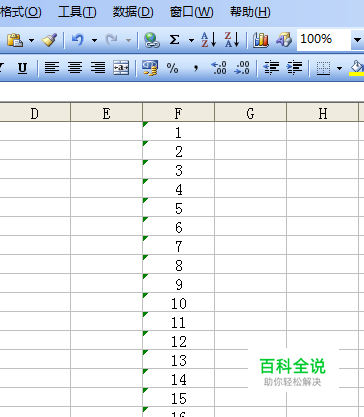Click cell in column F containing 4
The height and width of the screenshot is (417, 364).
(178, 188)
